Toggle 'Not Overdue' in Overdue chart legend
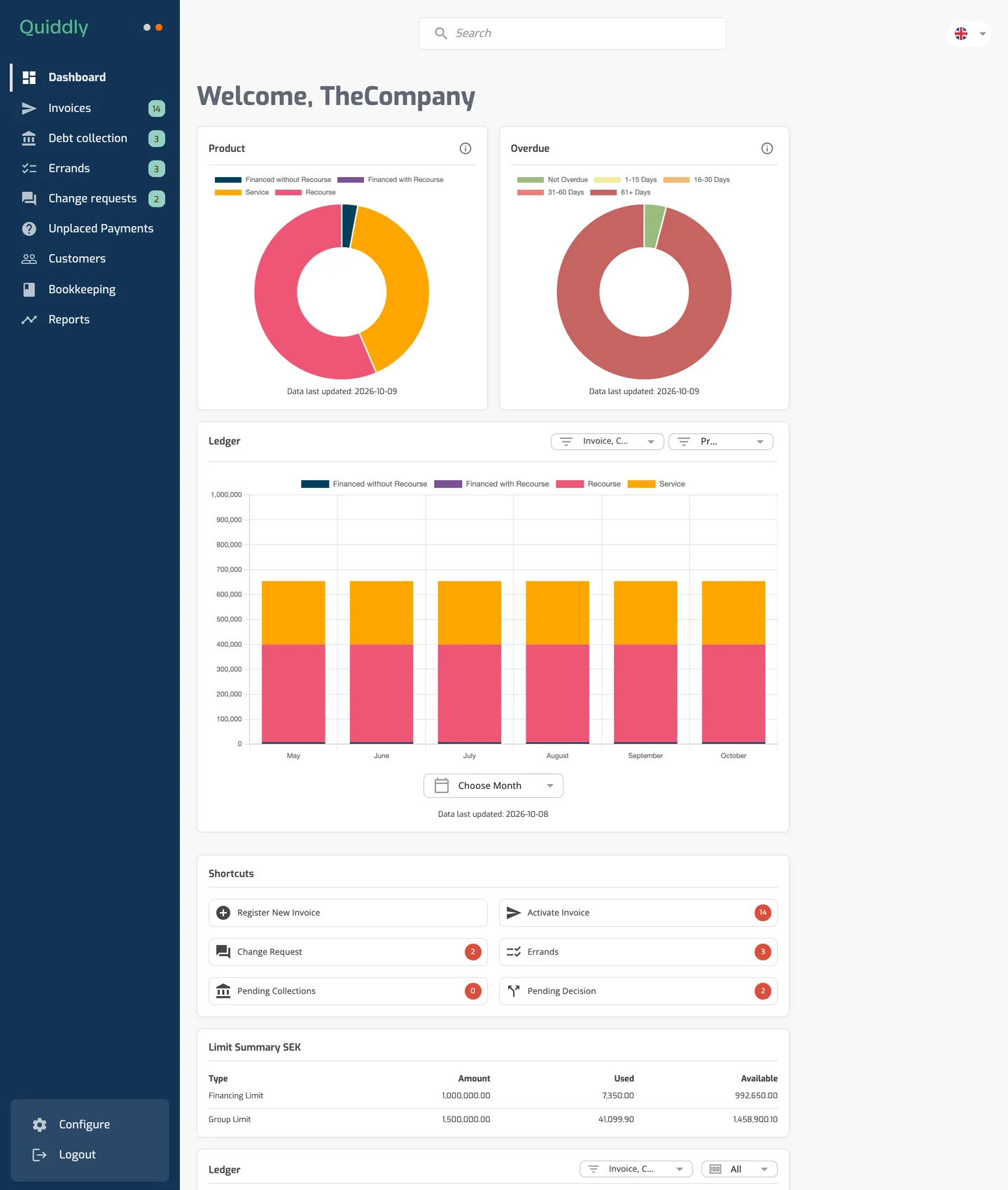 click(552, 180)
